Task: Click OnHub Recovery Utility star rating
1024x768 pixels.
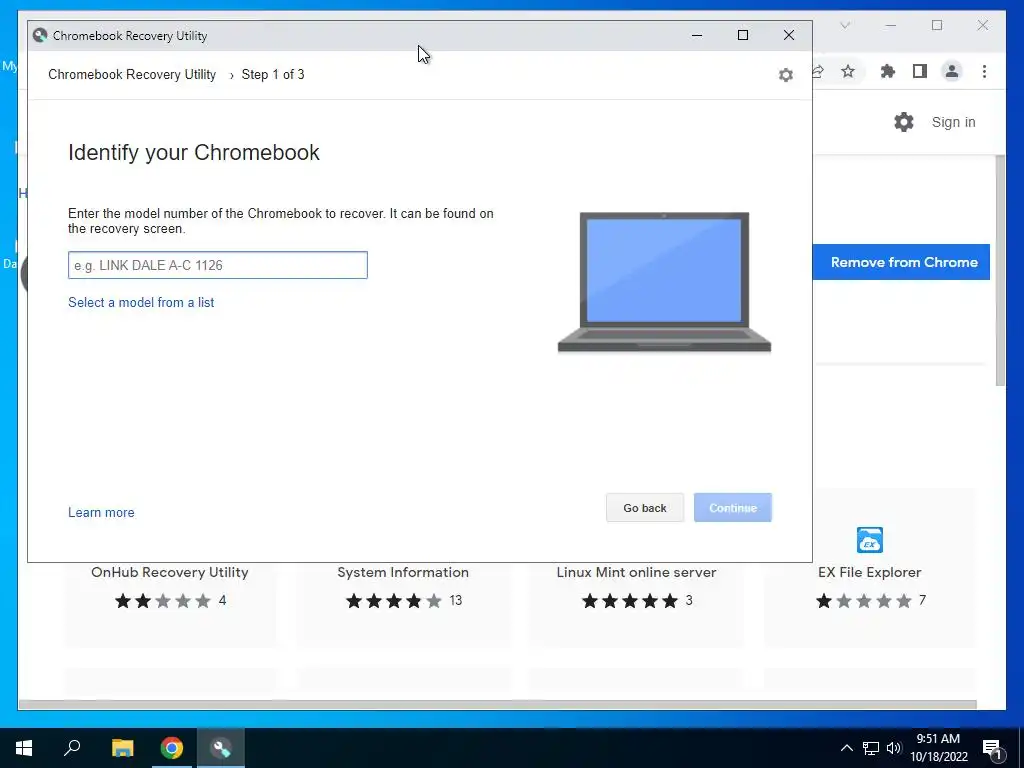Action: pos(163,601)
